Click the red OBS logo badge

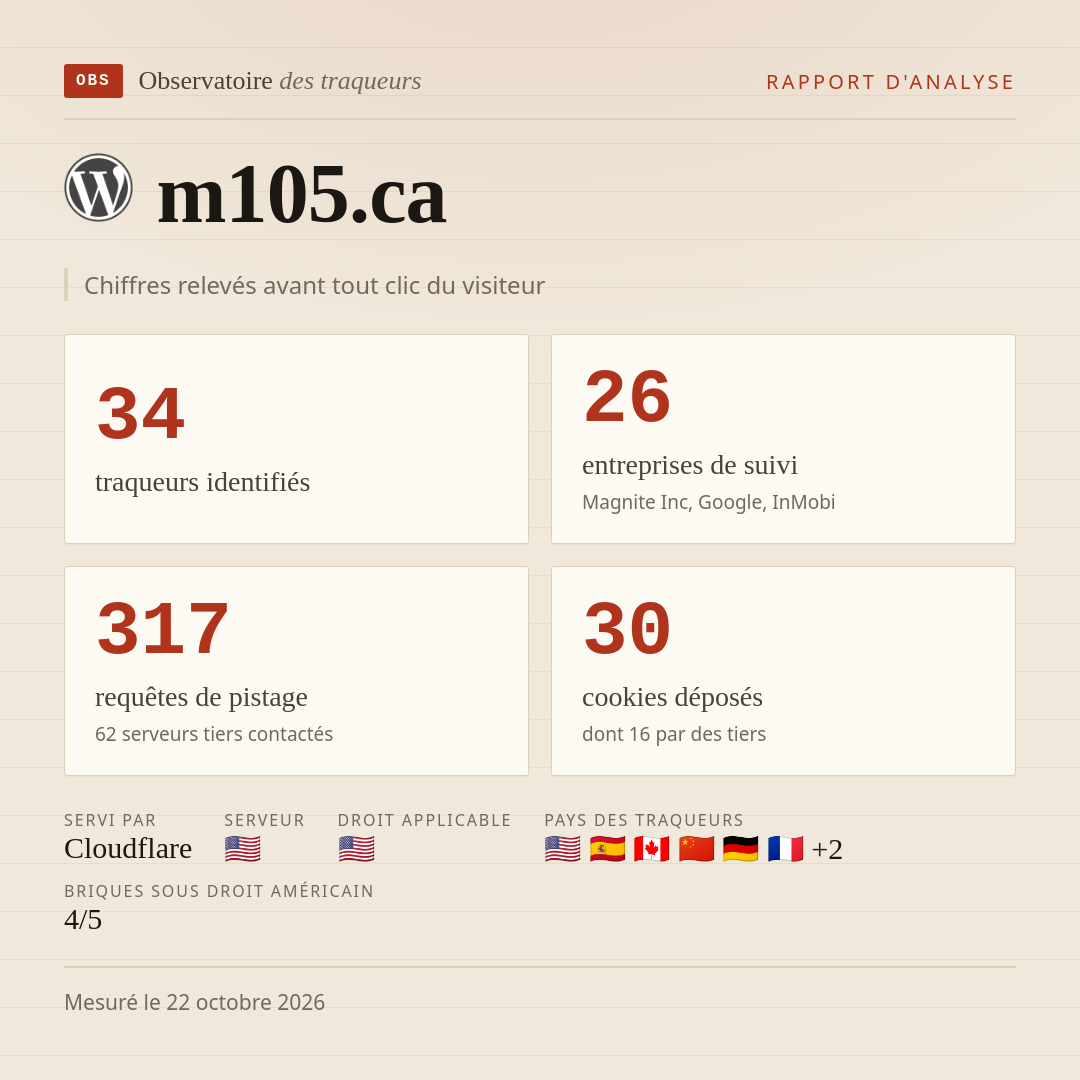pos(94,81)
